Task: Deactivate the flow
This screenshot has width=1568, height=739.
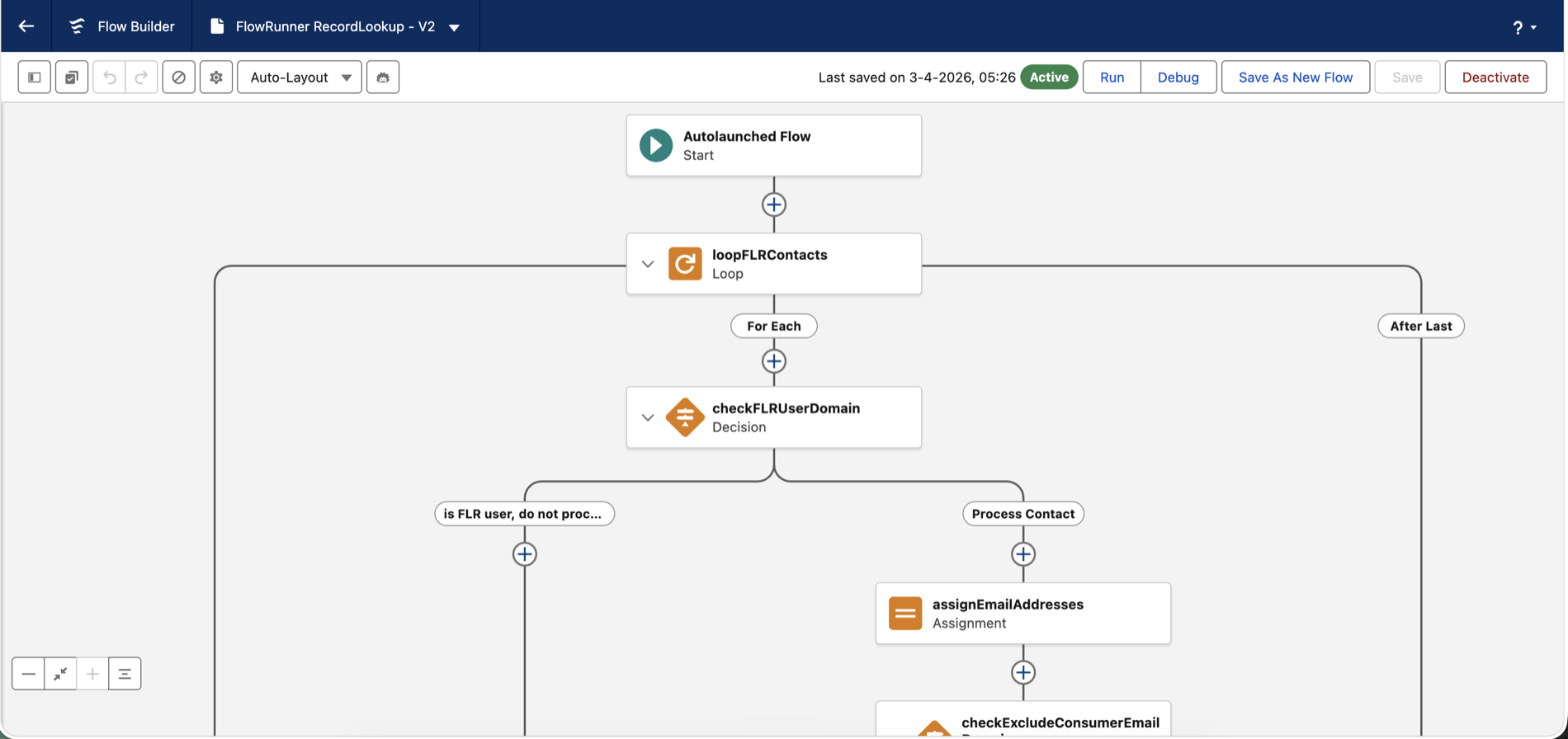Action: pyautogui.click(x=1495, y=78)
